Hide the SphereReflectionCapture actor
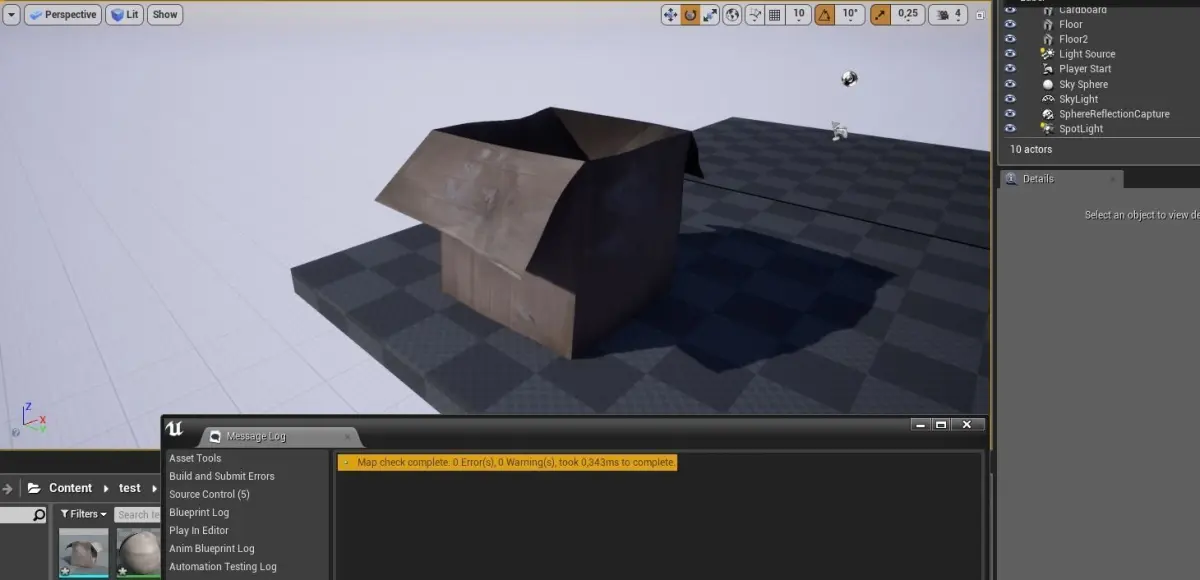1200x580 pixels. click(1010, 114)
